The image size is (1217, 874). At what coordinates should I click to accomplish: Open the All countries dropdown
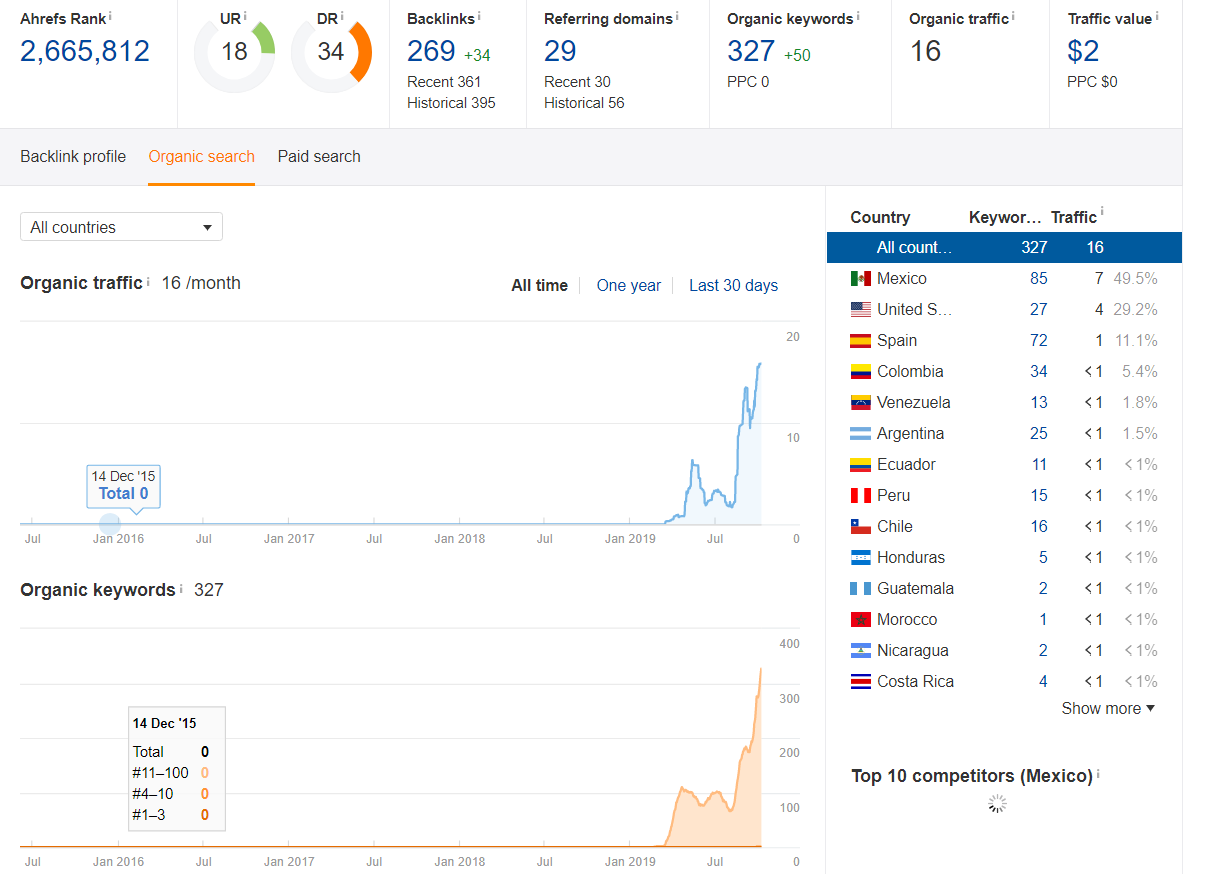pyautogui.click(x=121, y=227)
